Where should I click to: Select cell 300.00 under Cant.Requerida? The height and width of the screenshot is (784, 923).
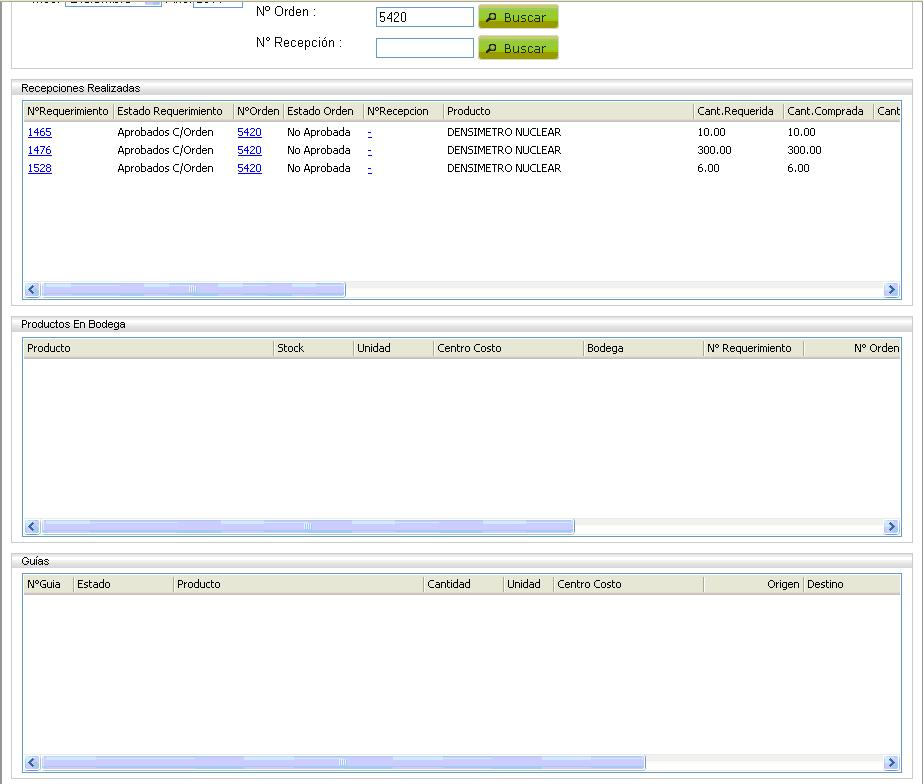pyautogui.click(x=714, y=150)
